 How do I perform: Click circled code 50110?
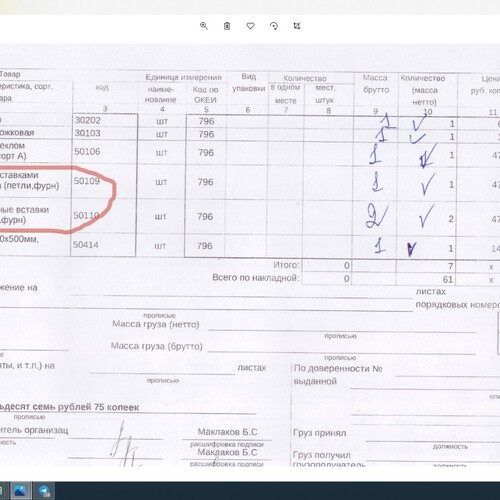pos(86,216)
